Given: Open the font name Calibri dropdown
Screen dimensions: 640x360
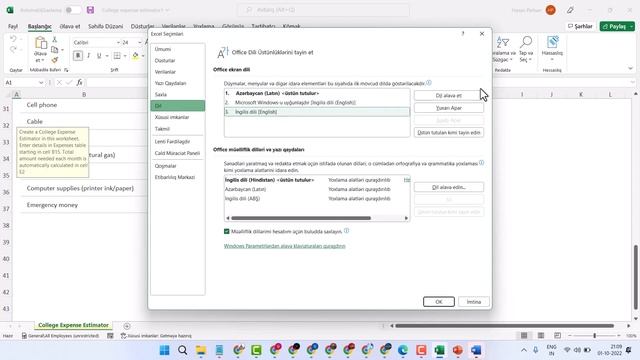Looking at the screenshot, I should (x=118, y=42).
